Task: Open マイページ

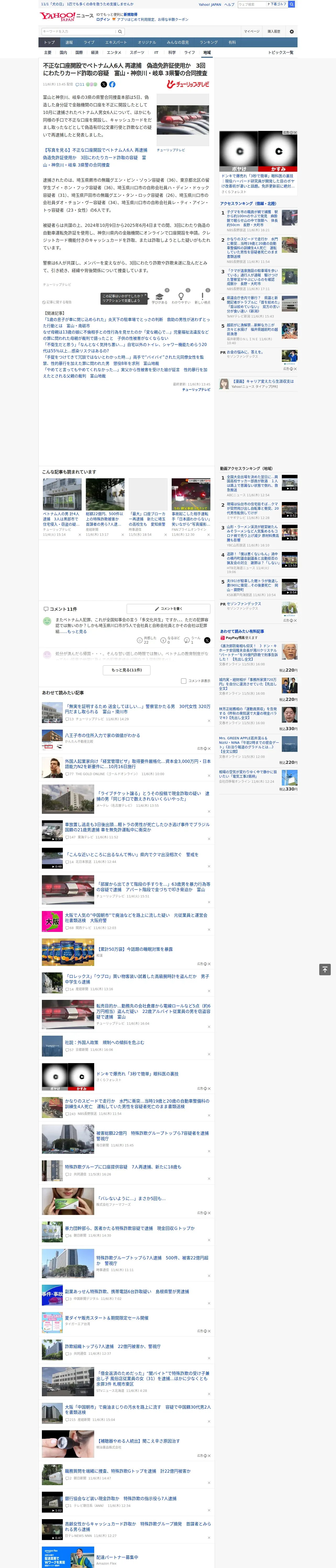Action: [251, 32]
